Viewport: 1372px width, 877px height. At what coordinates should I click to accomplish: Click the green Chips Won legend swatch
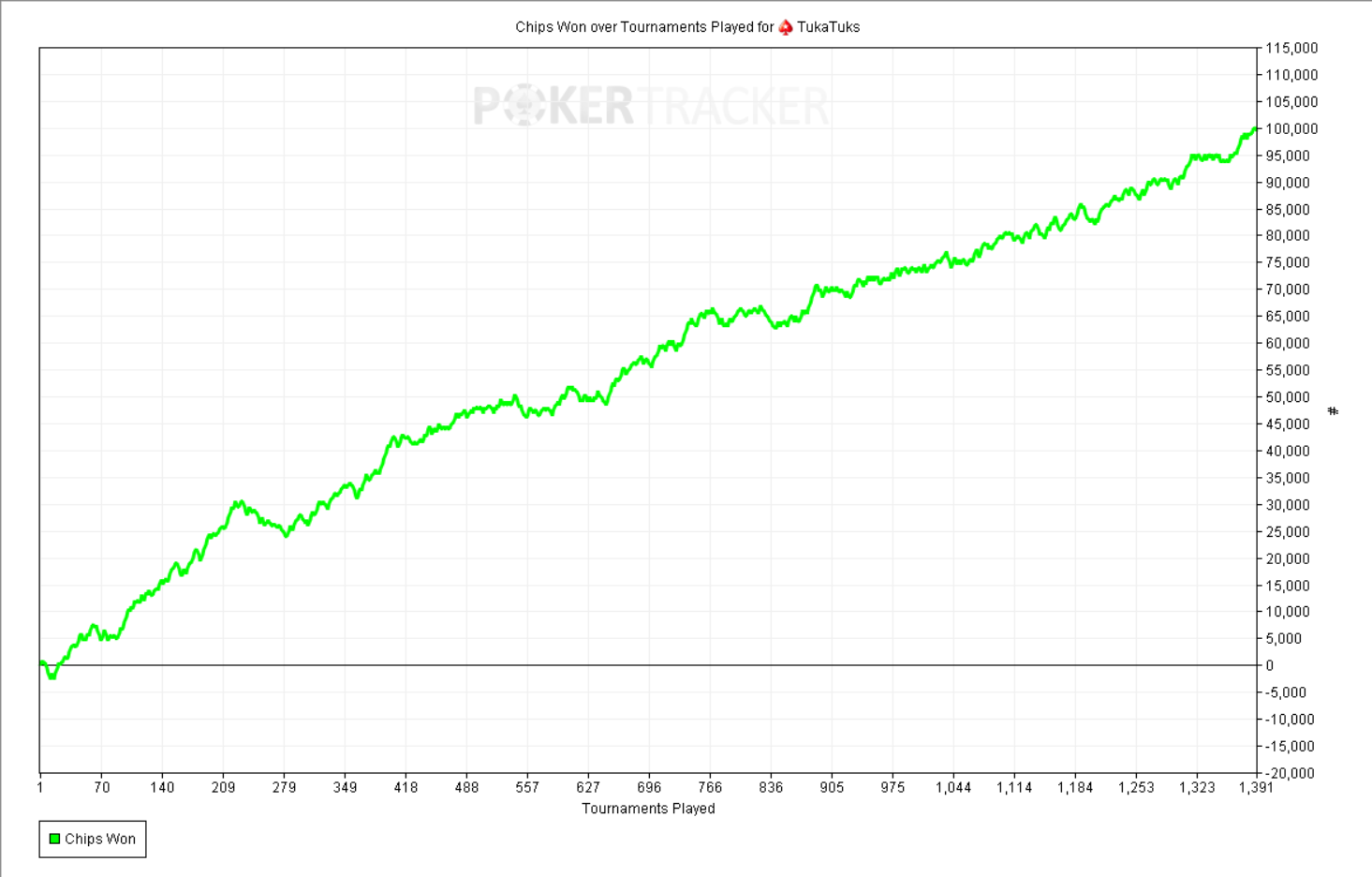point(54,839)
